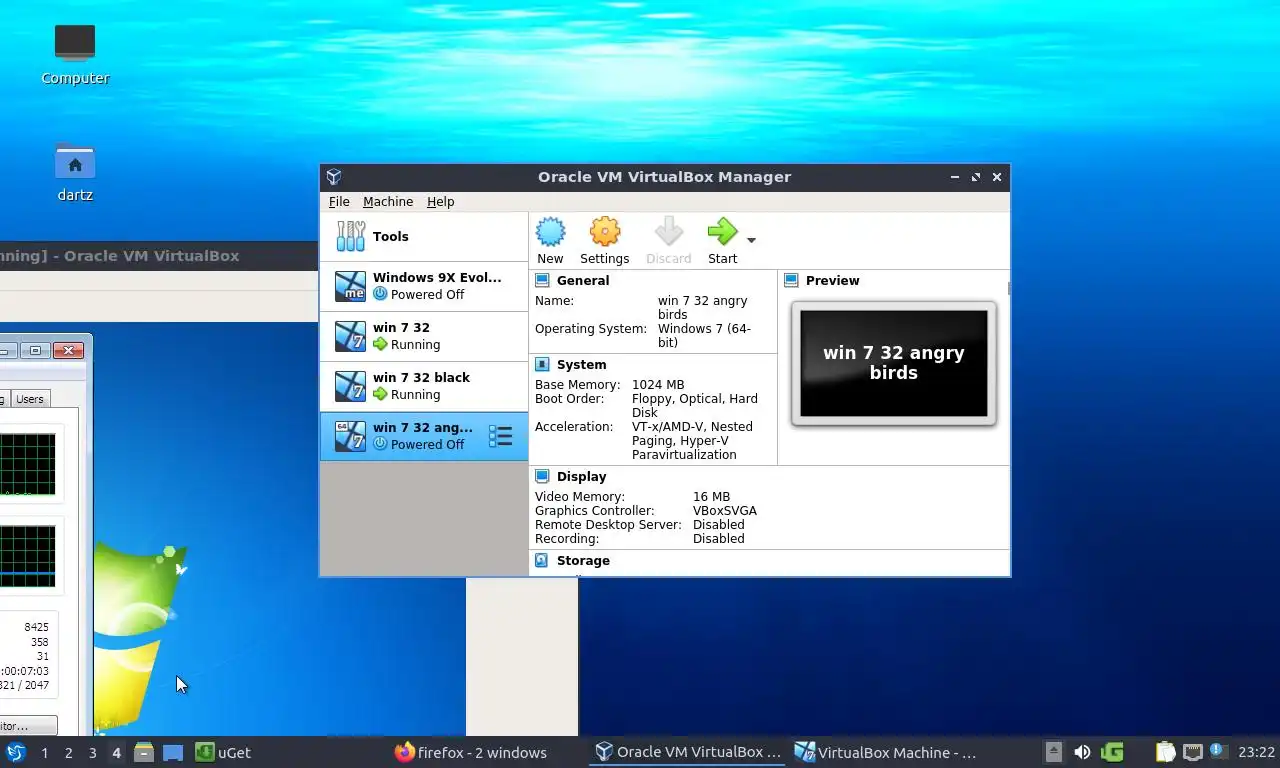
Task: Switch to workspace 2 in pager
Action: (68, 753)
